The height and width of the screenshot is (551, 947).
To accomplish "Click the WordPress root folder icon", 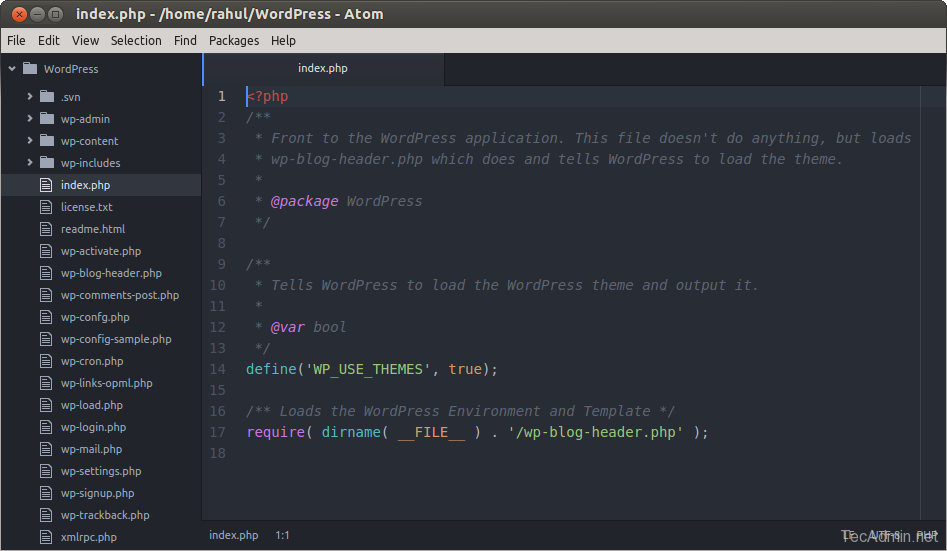I will click(x=30, y=68).
